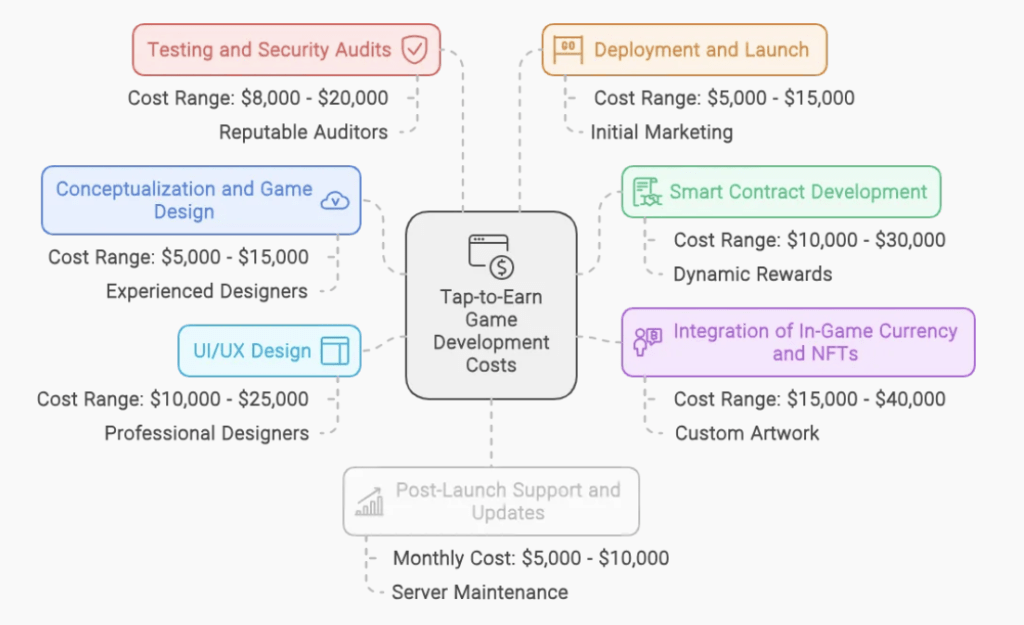Select the Custom Artwork text link
This screenshot has width=1024, height=625.
pyautogui.click(x=749, y=433)
